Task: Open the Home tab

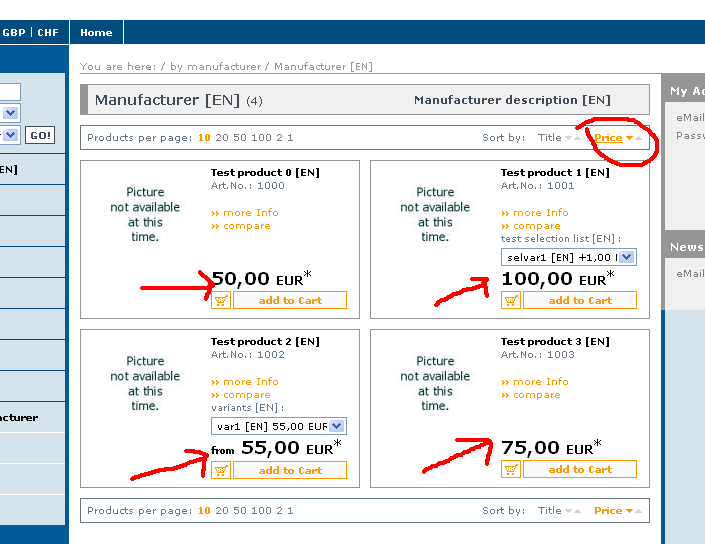Action: click(96, 33)
